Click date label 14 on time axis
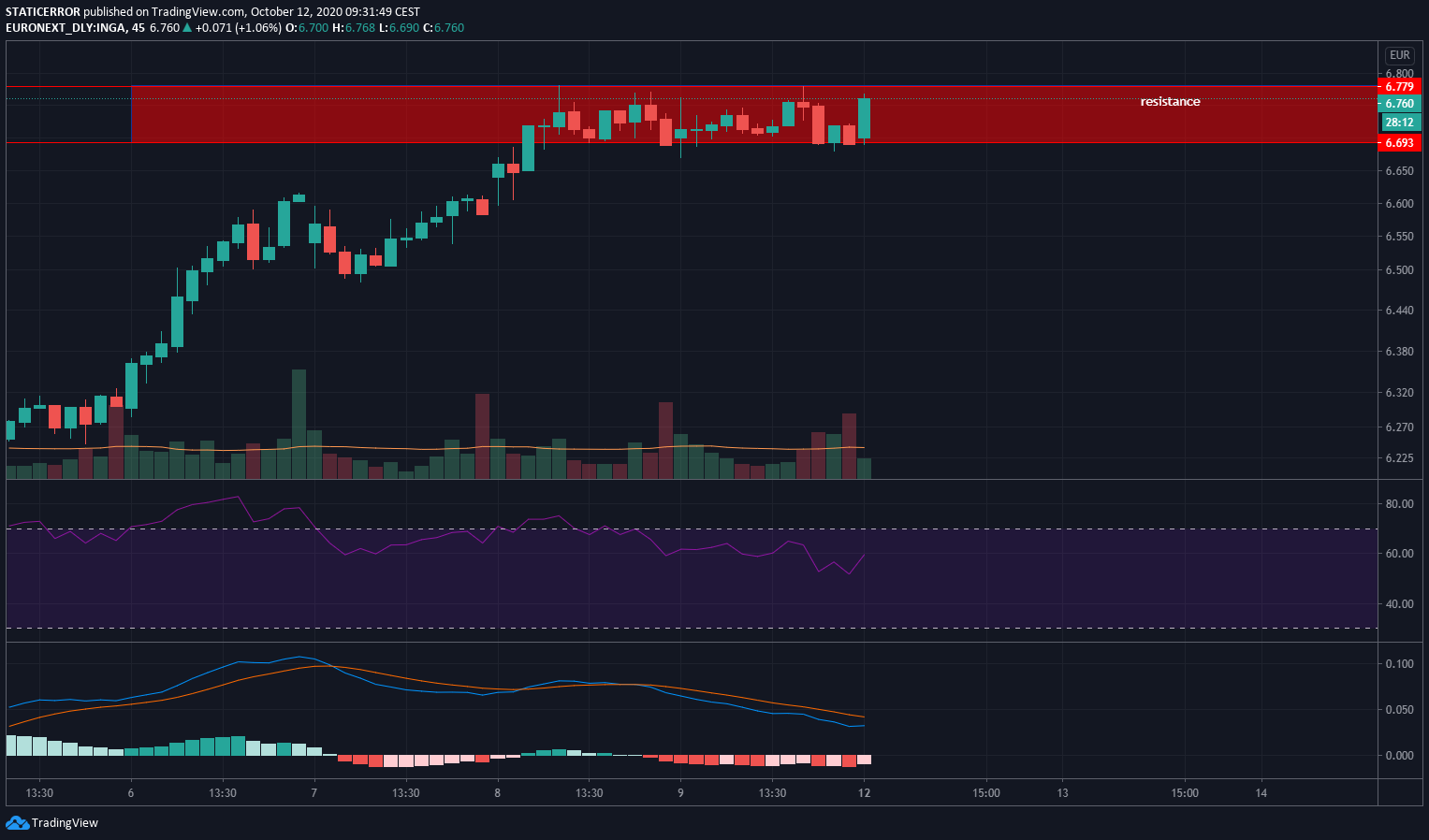Screen dimensions: 1429x840 (x=1261, y=792)
